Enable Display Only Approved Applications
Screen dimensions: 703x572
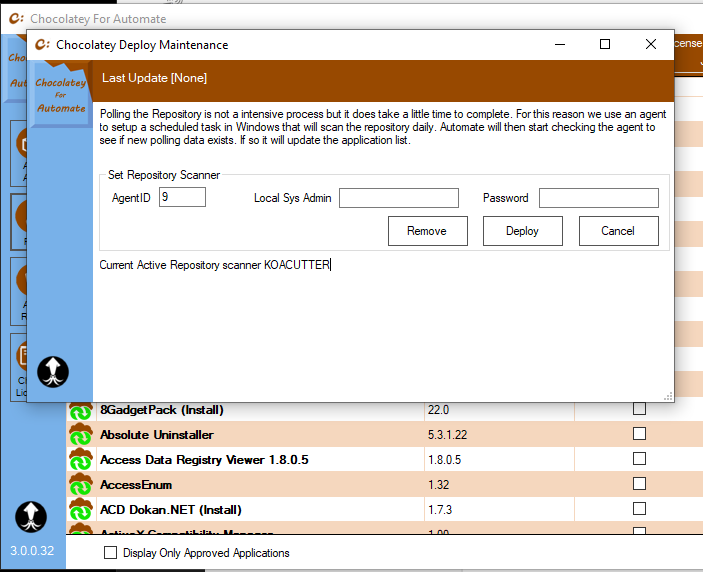point(111,553)
